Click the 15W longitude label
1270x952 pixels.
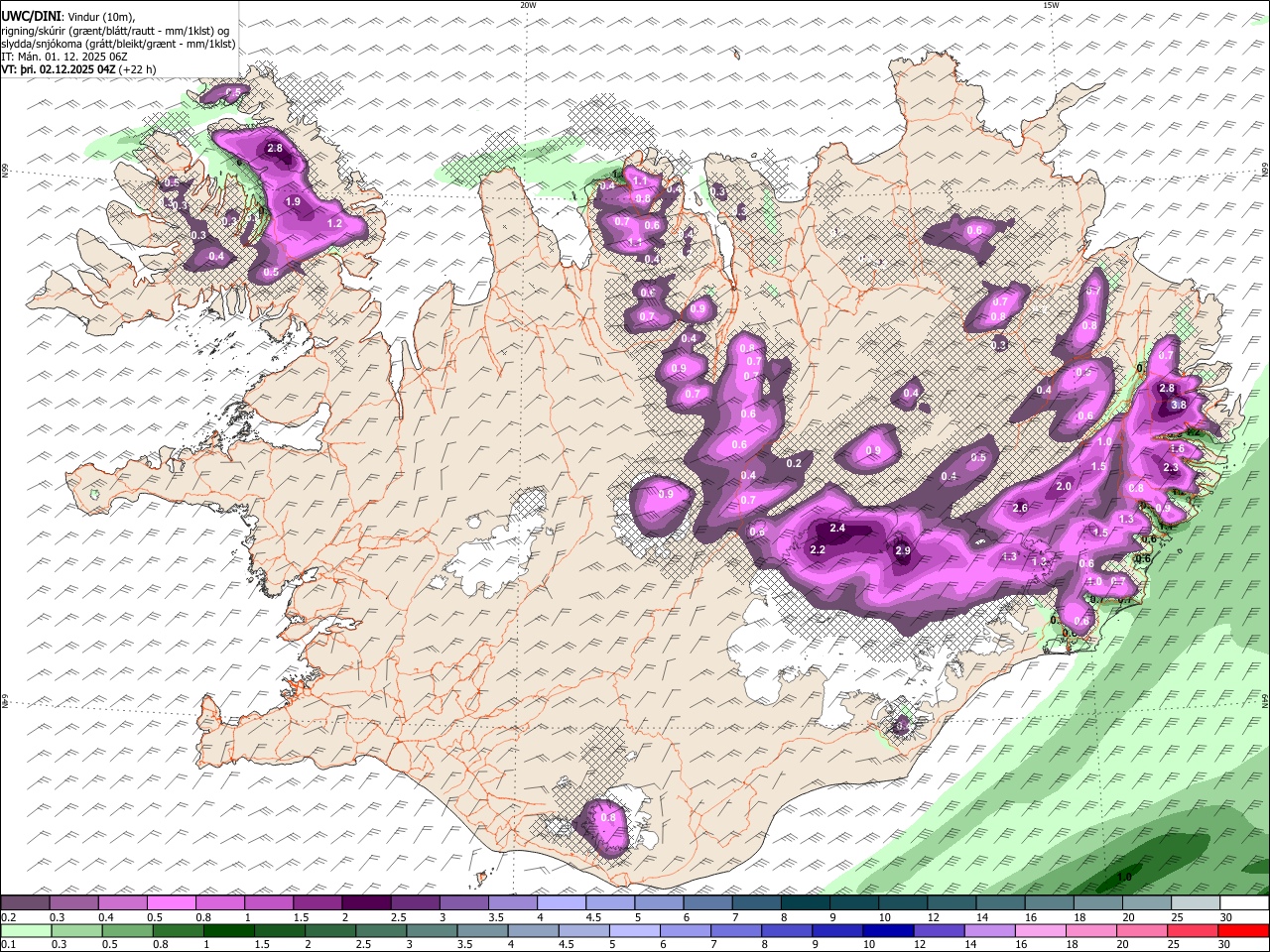(x=1051, y=5)
